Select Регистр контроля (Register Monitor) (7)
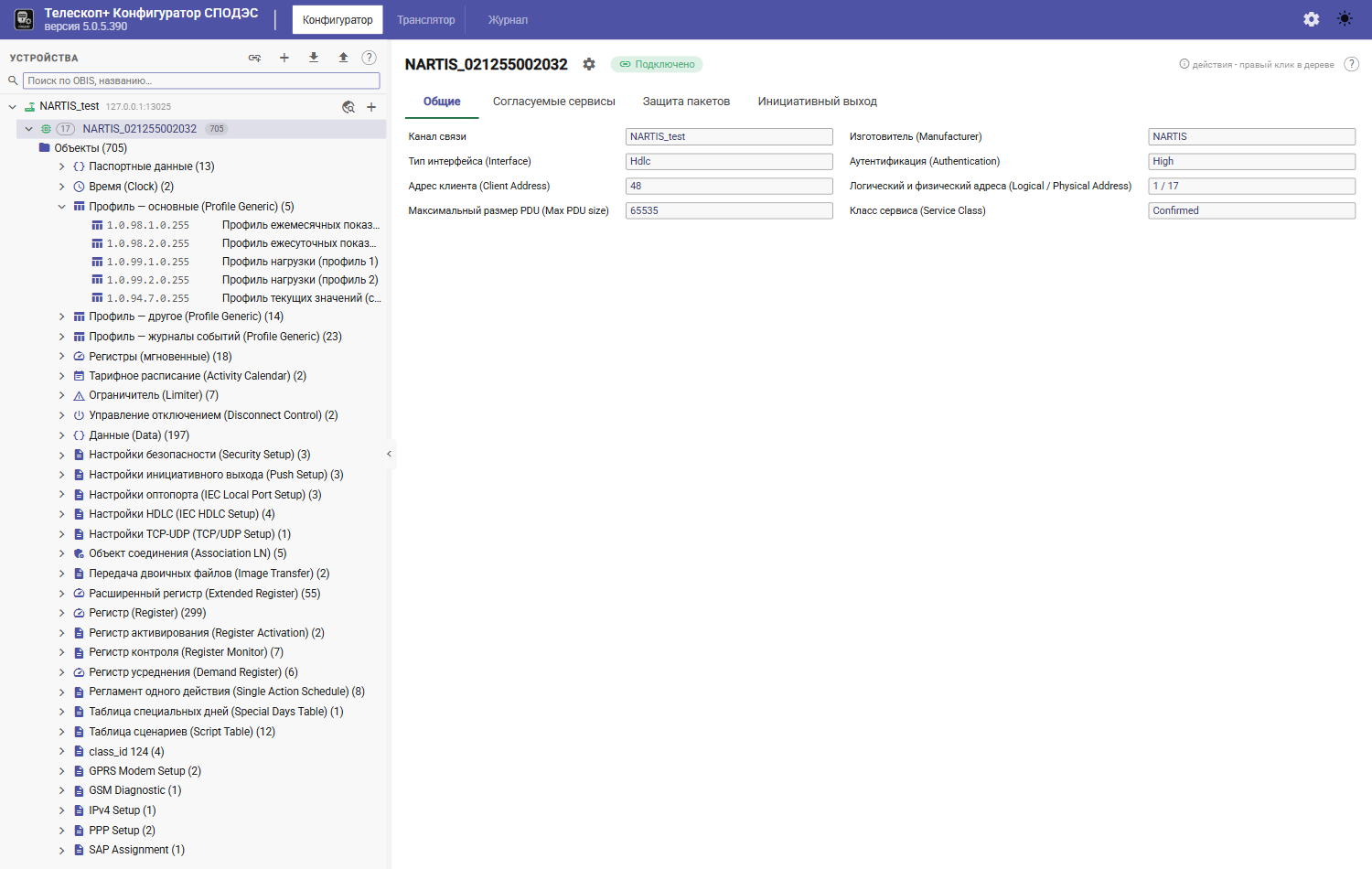 point(187,652)
